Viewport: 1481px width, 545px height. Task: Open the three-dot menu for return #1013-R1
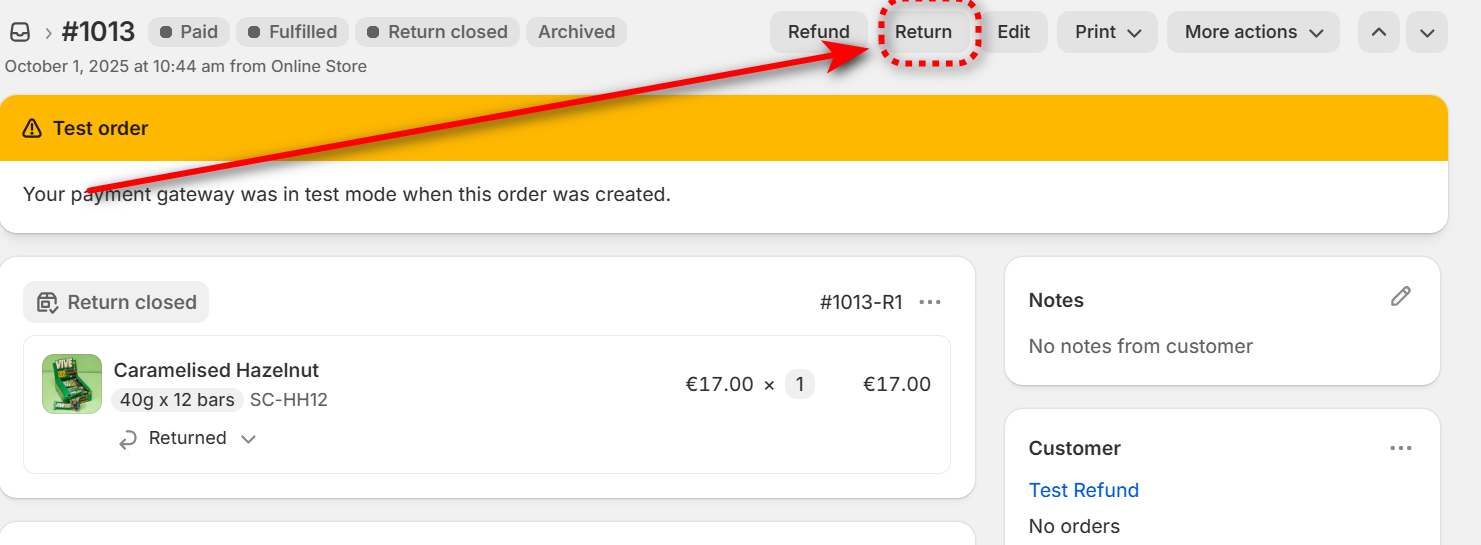(930, 302)
